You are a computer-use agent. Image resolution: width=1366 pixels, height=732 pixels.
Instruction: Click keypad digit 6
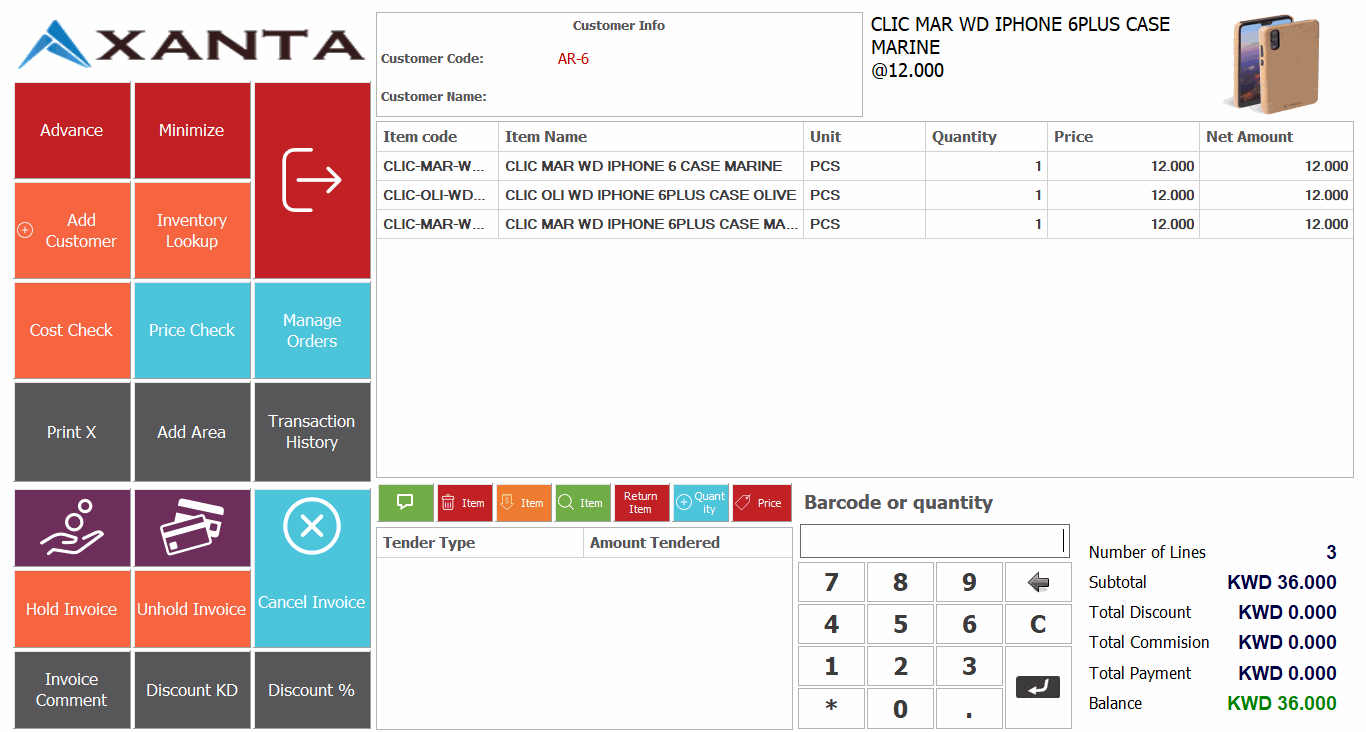point(969,624)
